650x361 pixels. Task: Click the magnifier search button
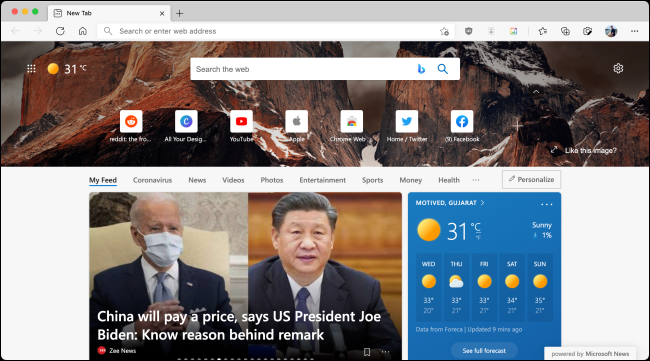(x=443, y=69)
